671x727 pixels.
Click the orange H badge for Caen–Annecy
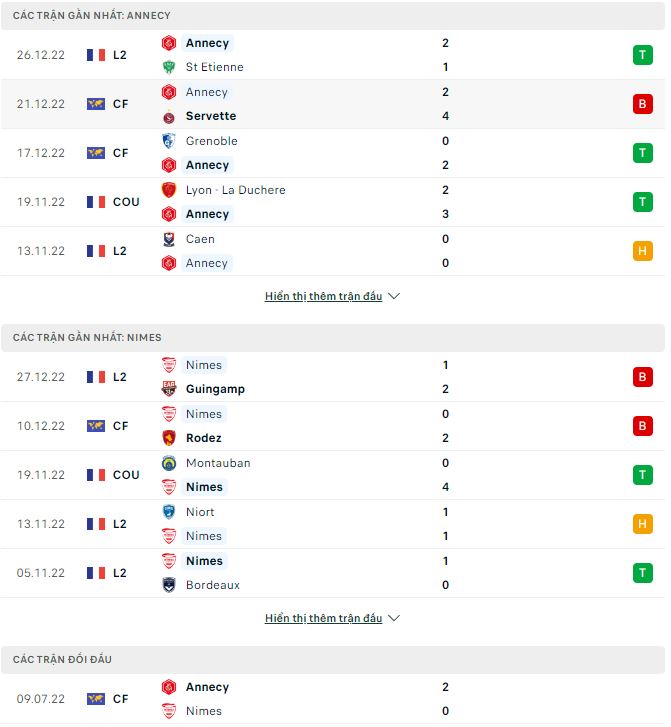(x=642, y=251)
